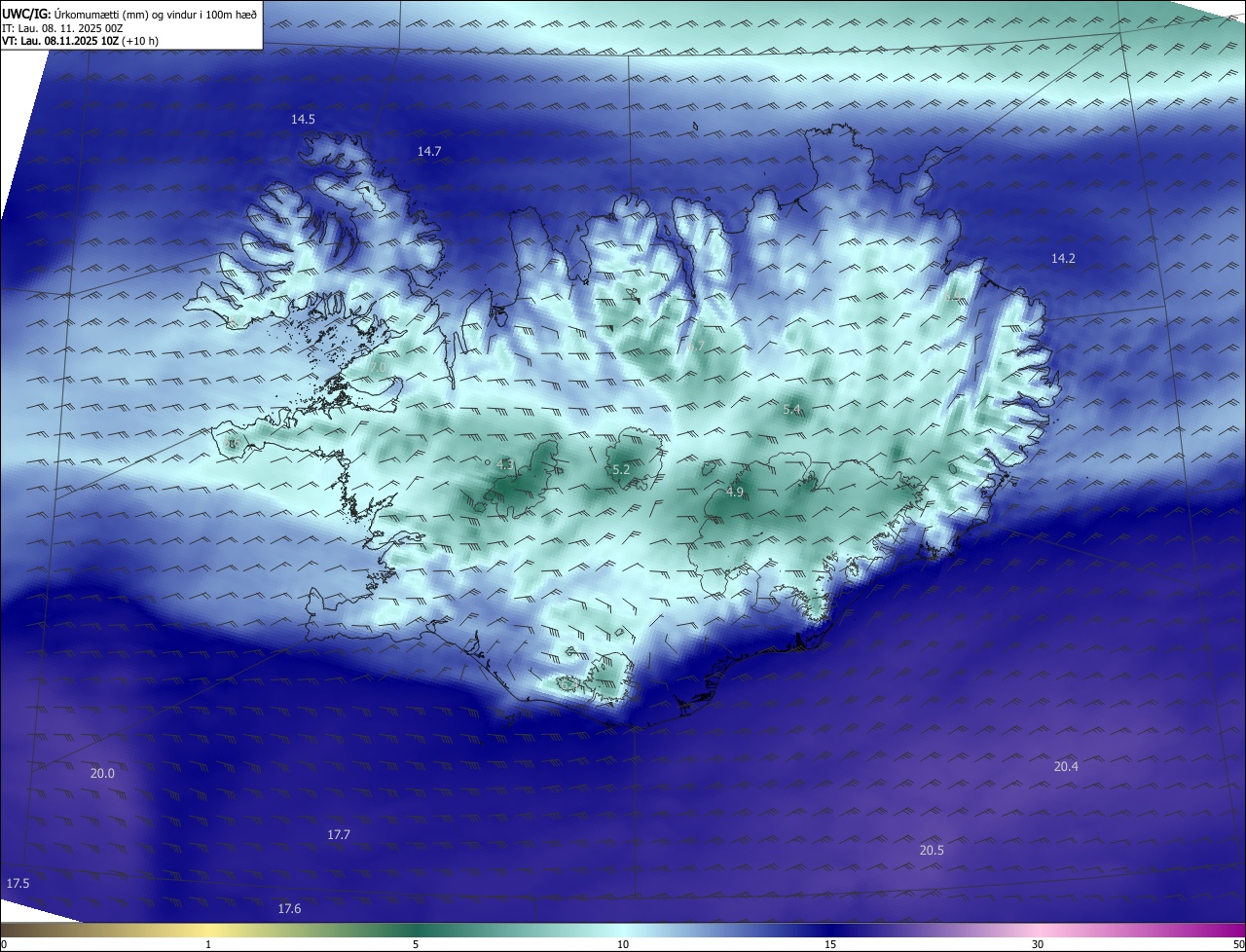Image resolution: width=1246 pixels, height=952 pixels.
Task: Click the color scale tick label '1'
Action: 208,944
